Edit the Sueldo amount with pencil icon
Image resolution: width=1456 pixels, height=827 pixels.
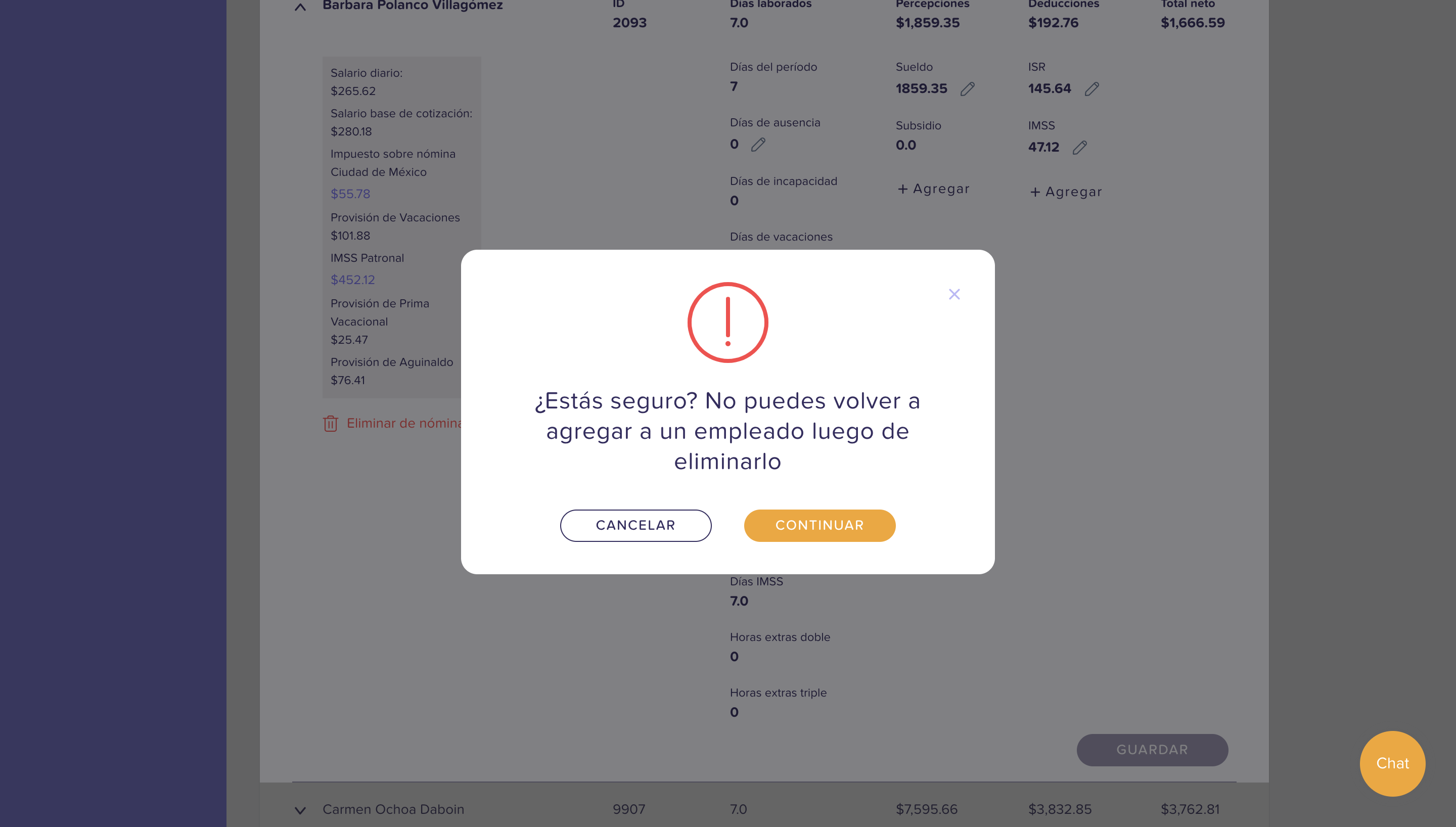[968, 89]
